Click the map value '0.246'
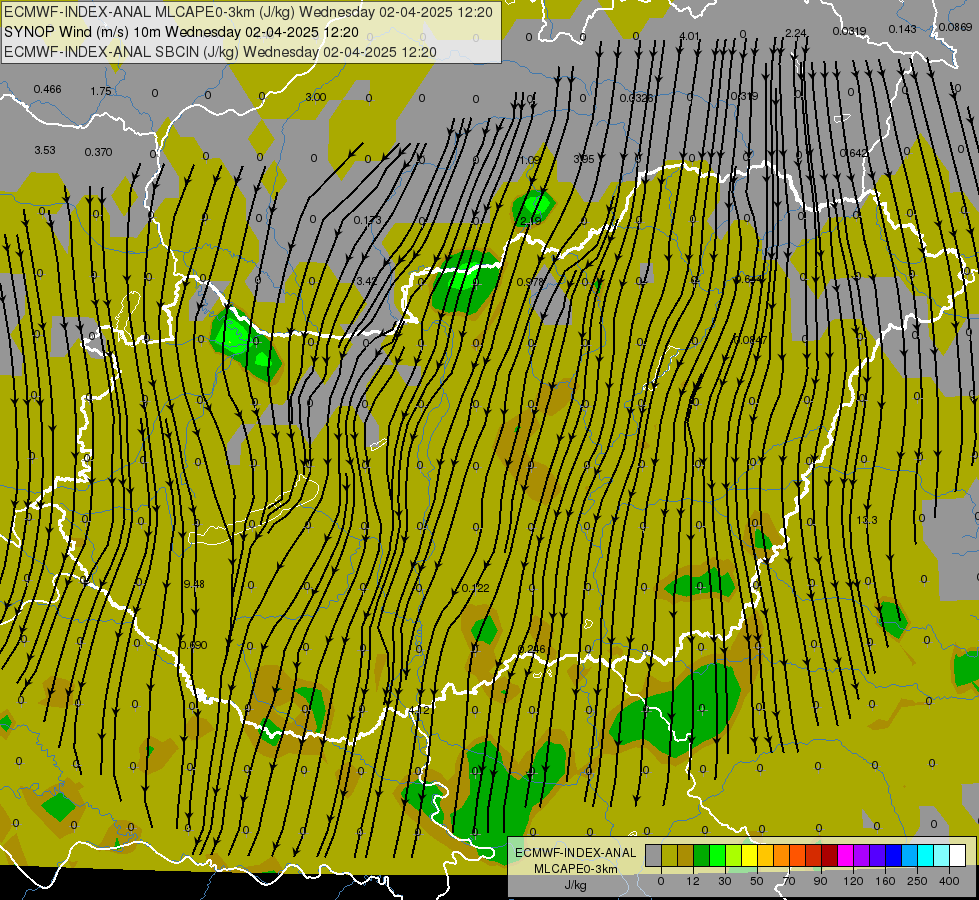The height and width of the screenshot is (900, 979). [x=532, y=650]
